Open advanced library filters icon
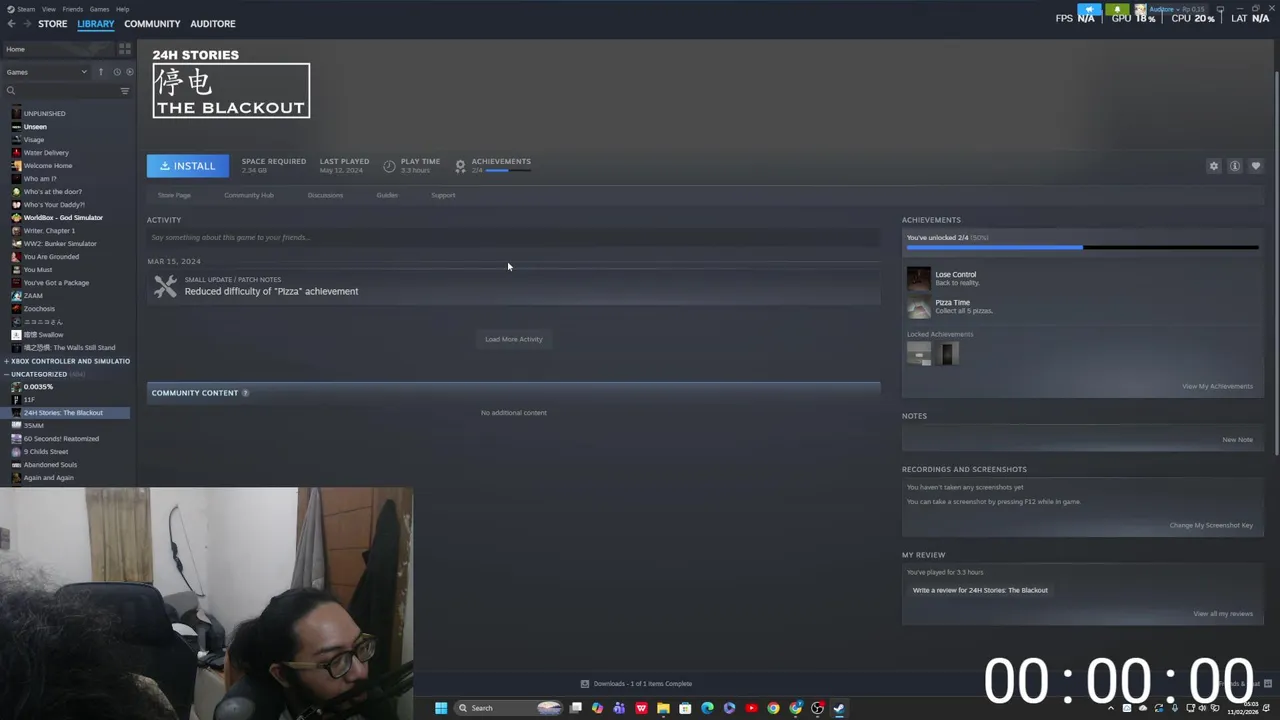This screenshot has height=720, width=1280. tap(125, 91)
